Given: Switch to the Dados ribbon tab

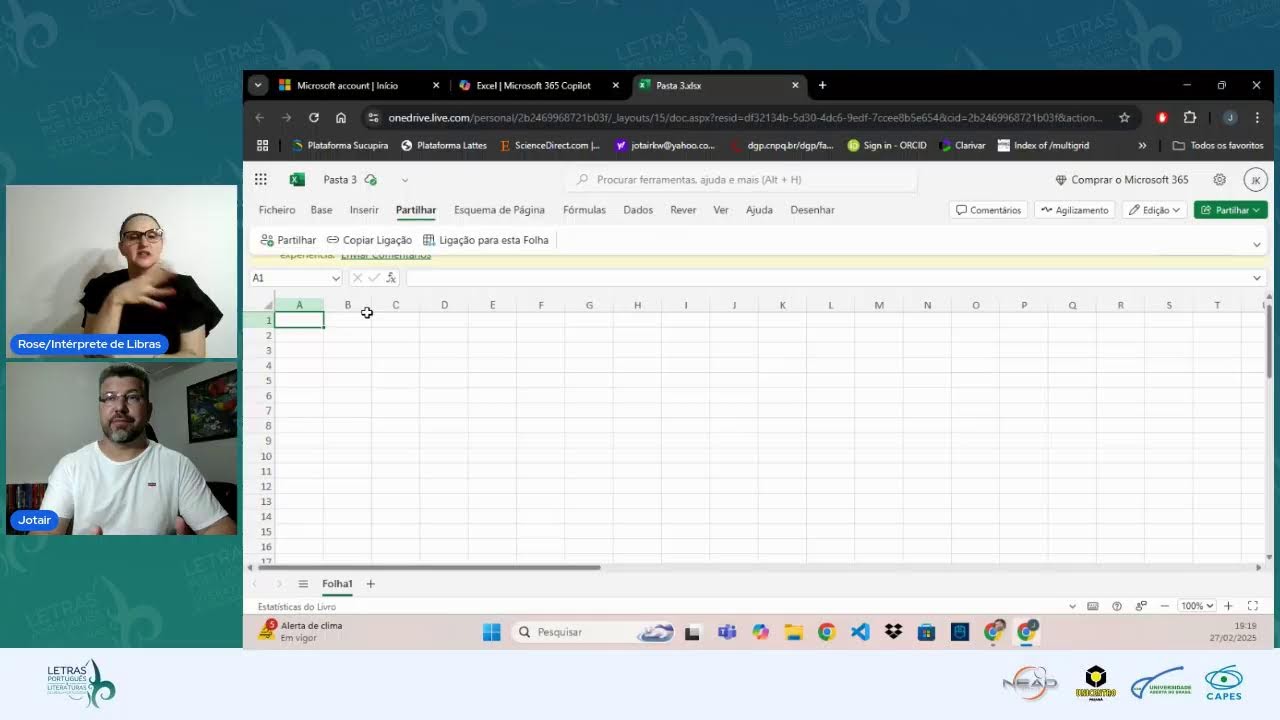Looking at the screenshot, I should (x=638, y=210).
